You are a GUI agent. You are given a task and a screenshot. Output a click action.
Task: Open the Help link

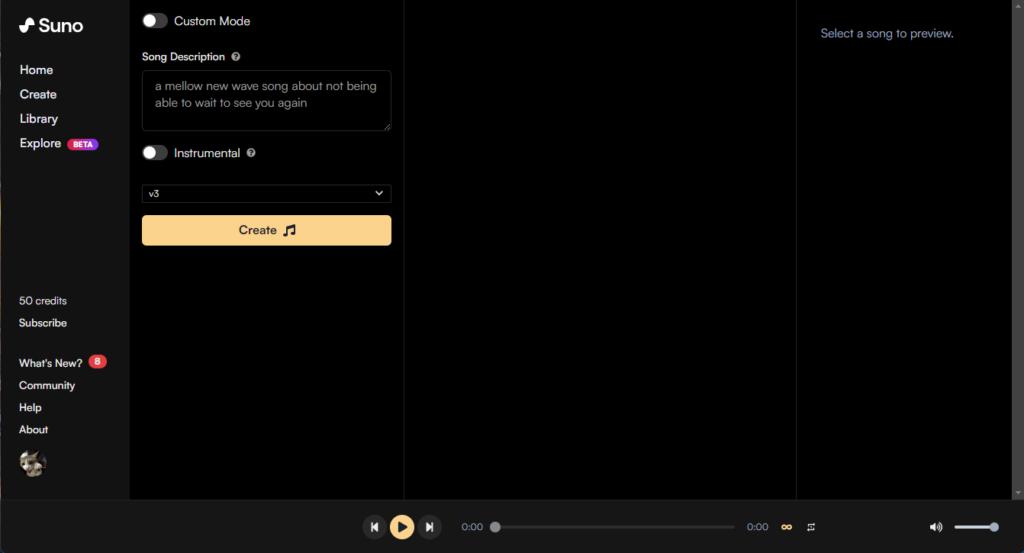[30, 407]
